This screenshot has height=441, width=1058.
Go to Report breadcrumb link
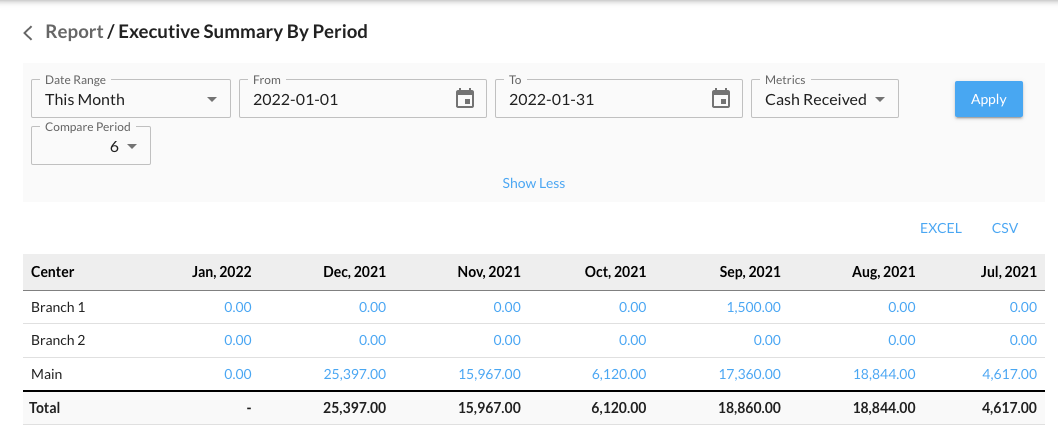(74, 32)
